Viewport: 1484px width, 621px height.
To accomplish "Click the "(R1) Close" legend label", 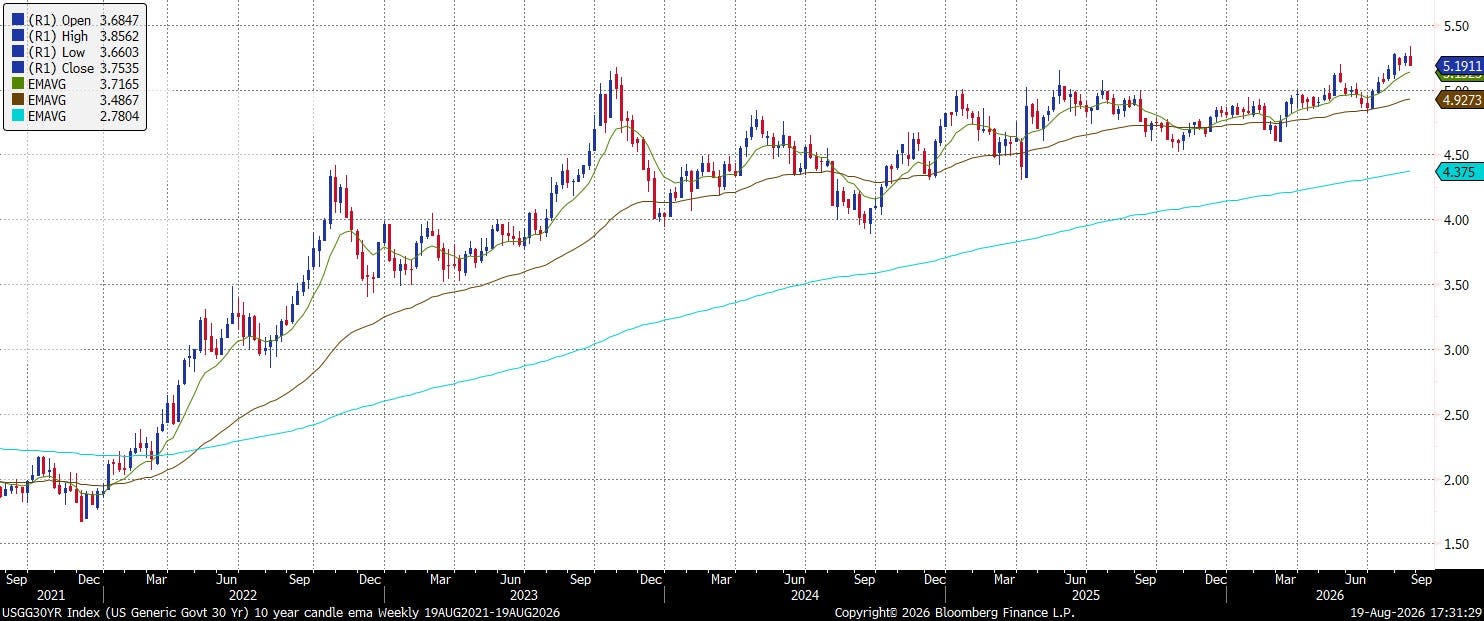I will [x=61, y=69].
